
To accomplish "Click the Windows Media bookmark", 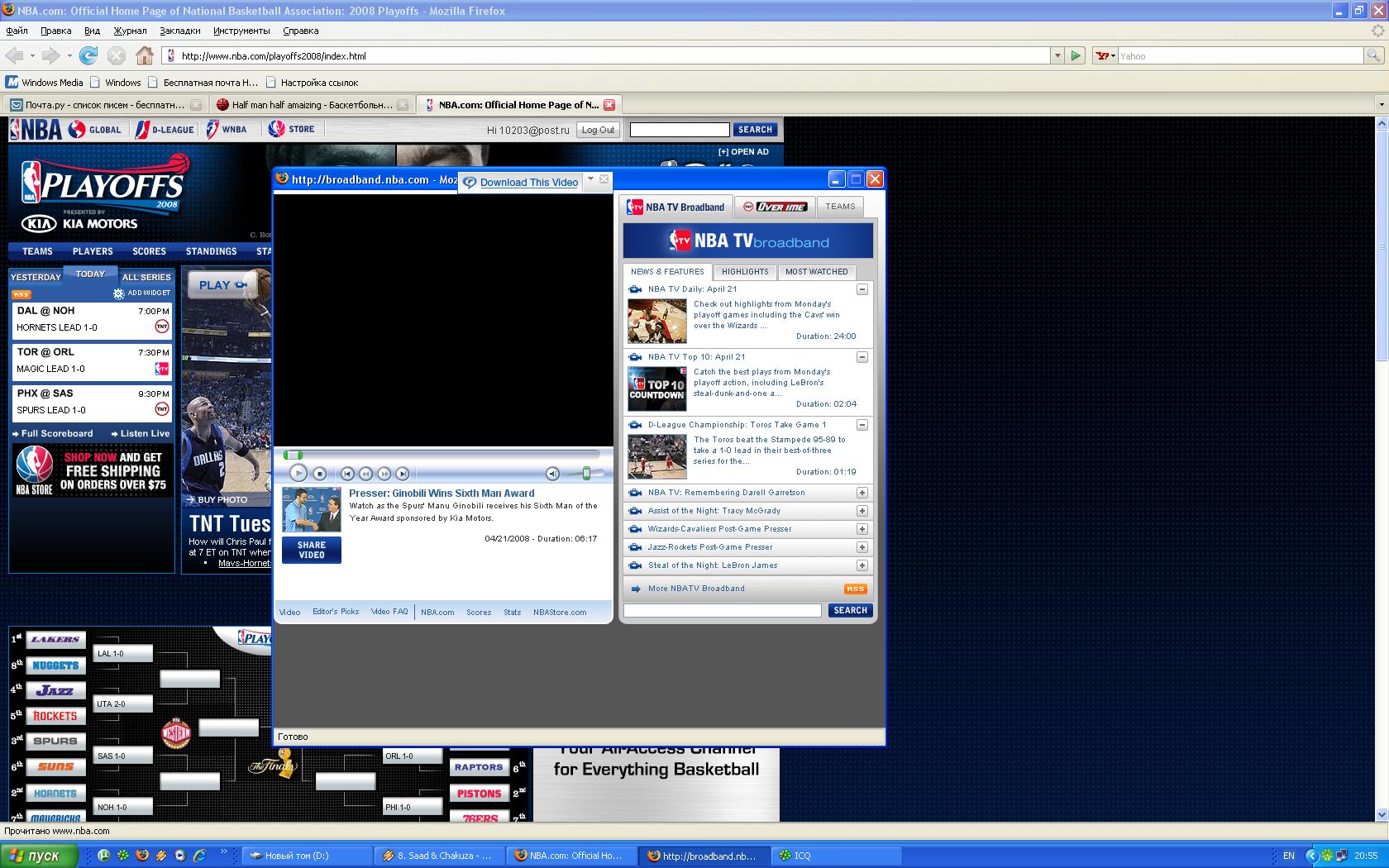I will tap(45, 82).
